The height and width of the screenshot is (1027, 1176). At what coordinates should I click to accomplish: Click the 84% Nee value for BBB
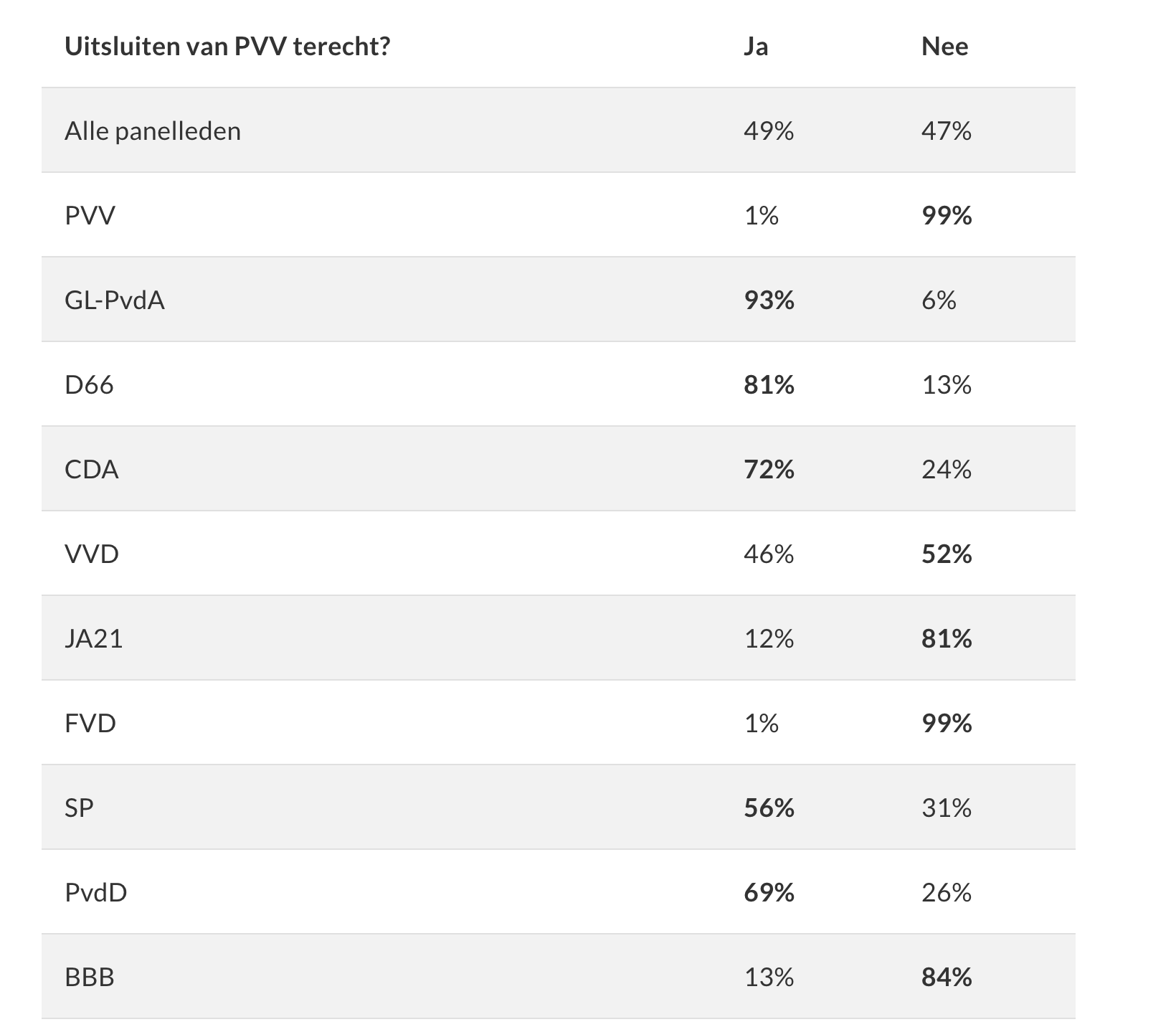coord(947,978)
